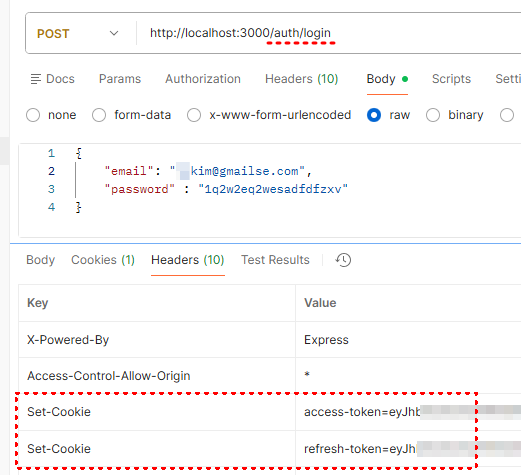Select the X-Powered-By header key
This screenshot has height=475, width=521.
coord(68,340)
